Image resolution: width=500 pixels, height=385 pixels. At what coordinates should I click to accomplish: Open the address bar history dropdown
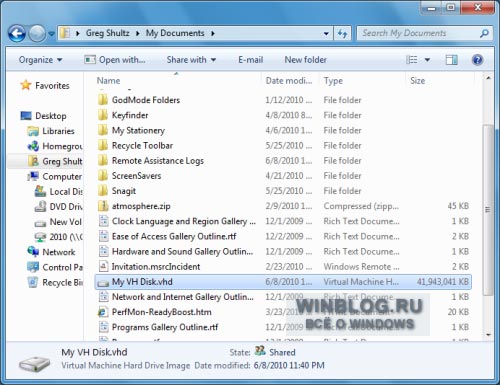pyautogui.click(x=326, y=33)
